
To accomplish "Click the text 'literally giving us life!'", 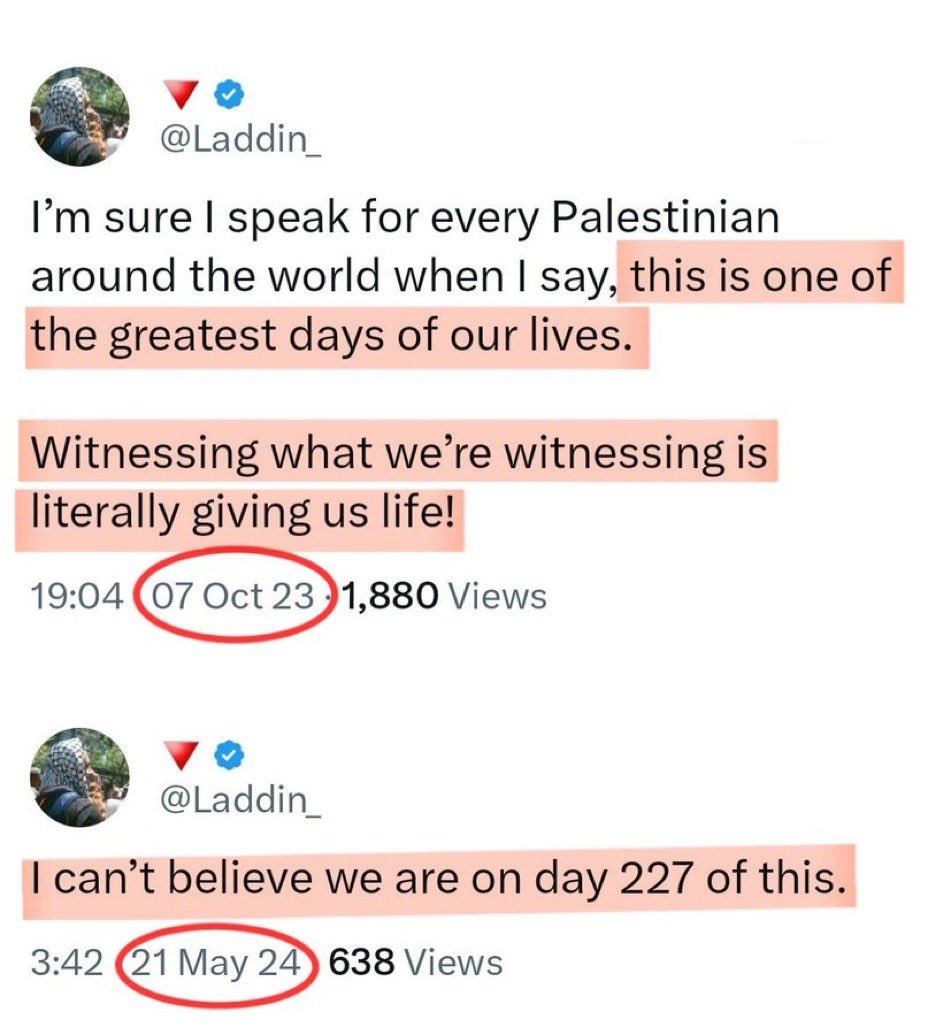I will click(x=243, y=512).
